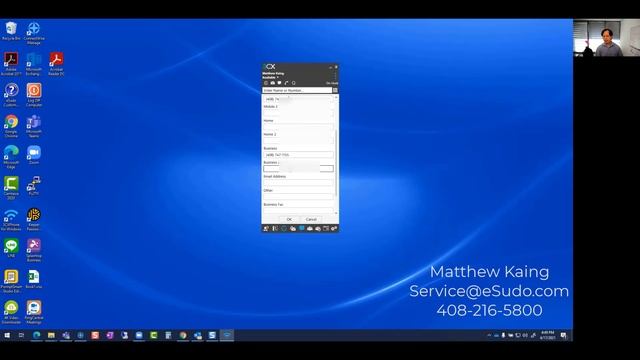The image size is (640, 360).
Task: Click the Other phone input field
Action: click(x=298, y=196)
